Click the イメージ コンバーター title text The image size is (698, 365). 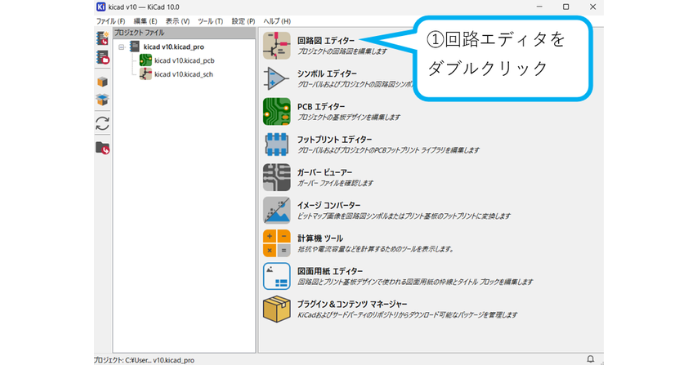[329, 205]
